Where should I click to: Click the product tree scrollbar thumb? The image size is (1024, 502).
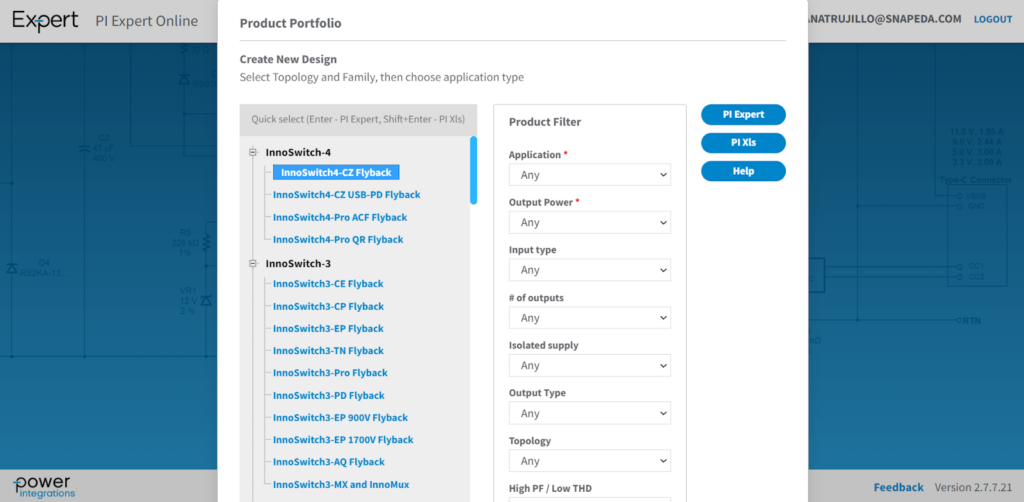[473, 170]
